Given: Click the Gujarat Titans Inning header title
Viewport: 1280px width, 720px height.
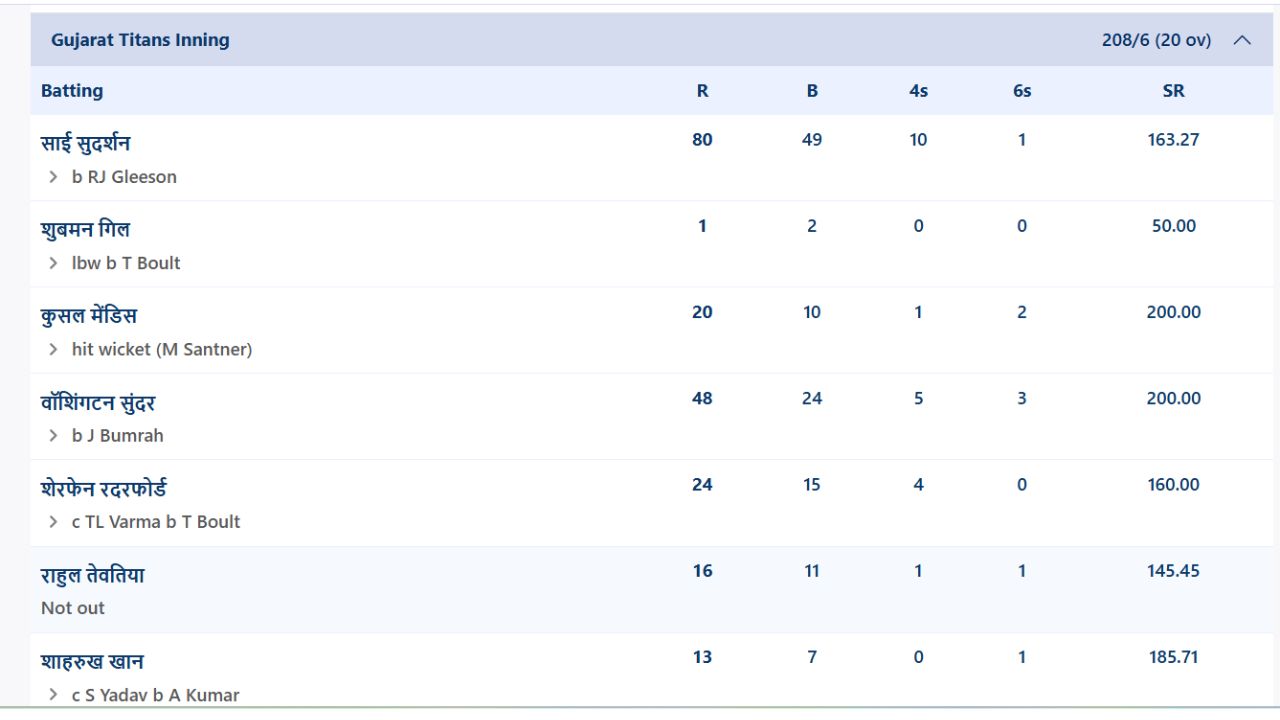Looking at the screenshot, I should 140,40.
